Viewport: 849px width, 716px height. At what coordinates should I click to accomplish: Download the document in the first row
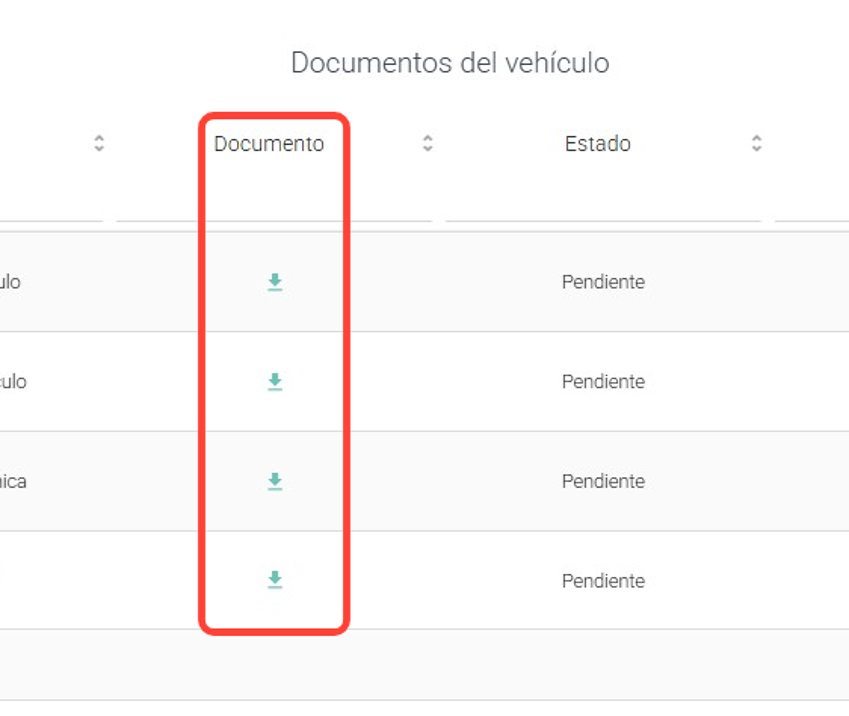pos(275,282)
